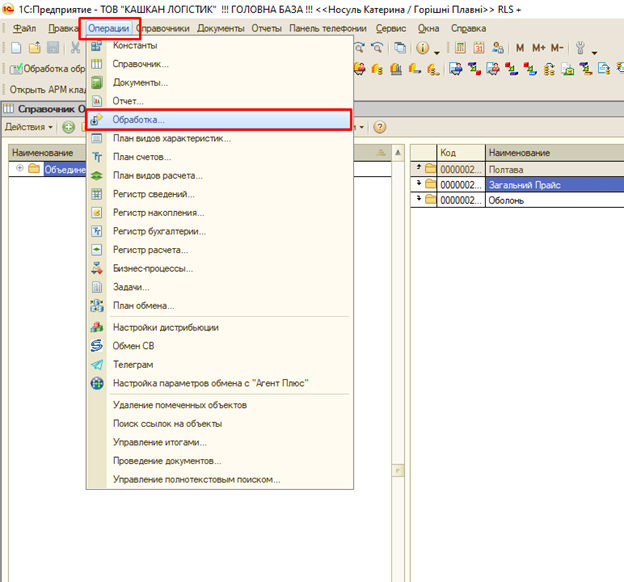Open Настройка параметров обмена с Агент Плюс
This screenshot has width=624, height=582.
220,383
